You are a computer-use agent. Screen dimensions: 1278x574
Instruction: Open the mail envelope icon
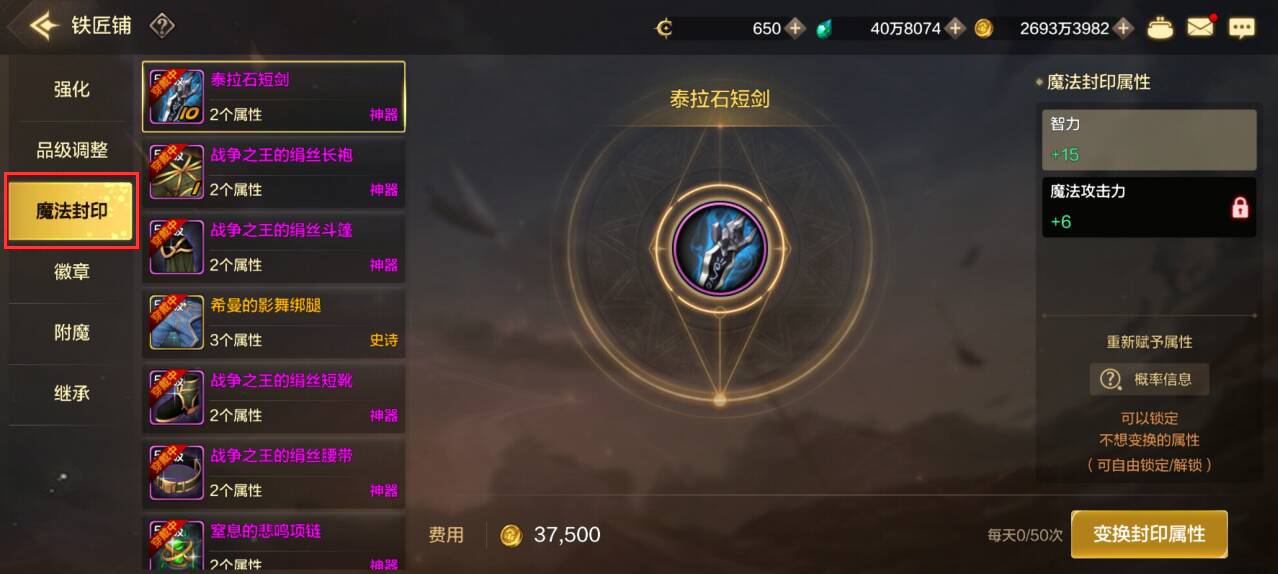(x=1200, y=27)
